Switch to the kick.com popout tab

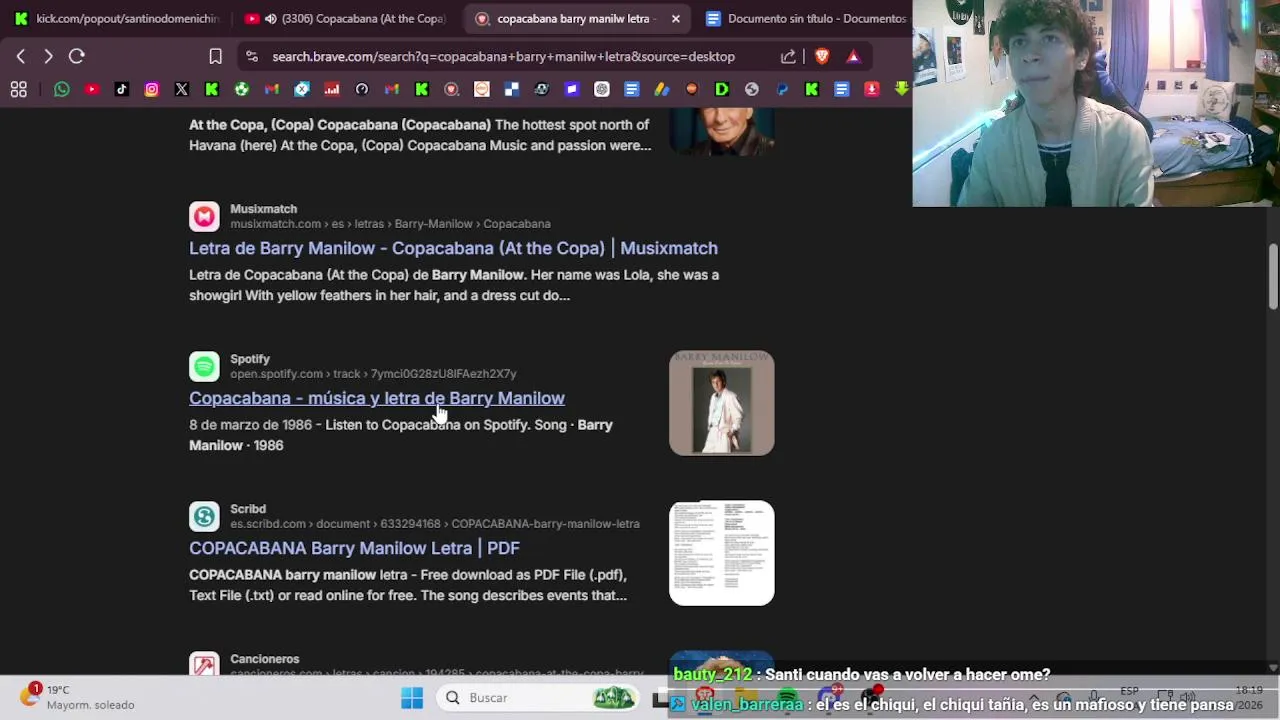pos(117,18)
